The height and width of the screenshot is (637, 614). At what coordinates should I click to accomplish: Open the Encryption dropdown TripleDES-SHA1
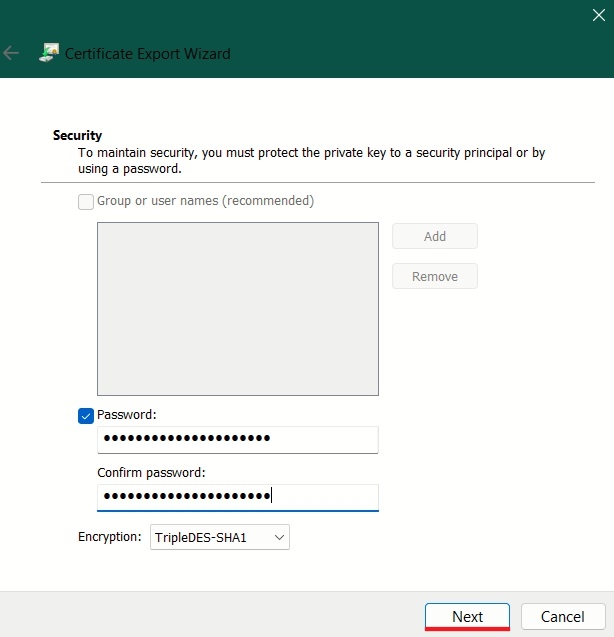[x=220, y=537]
